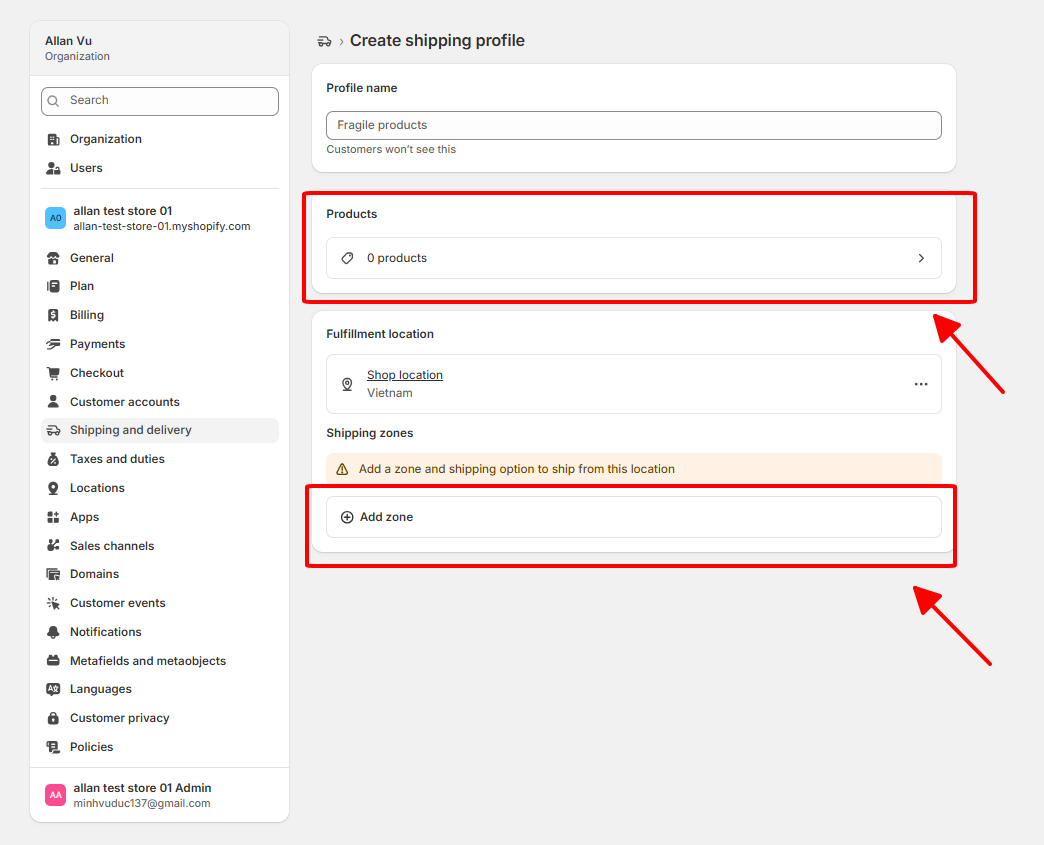The height and width of the screenshot is (845, 1044).
Task: Click the location pin icon beside Shop location
Action: (x=348, y=384)
